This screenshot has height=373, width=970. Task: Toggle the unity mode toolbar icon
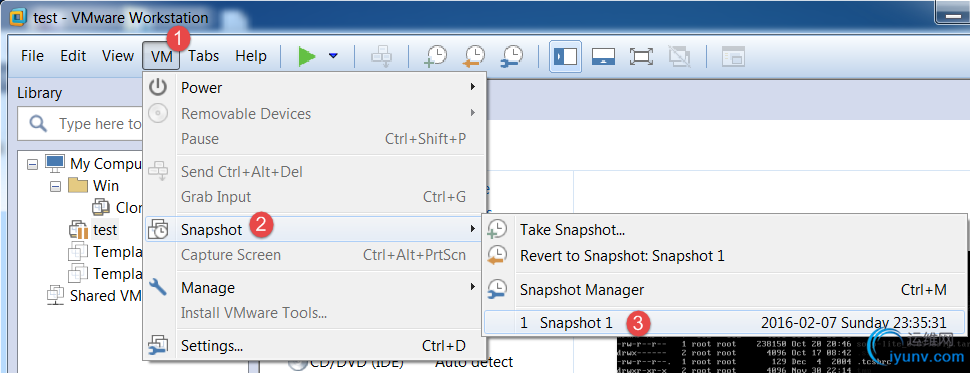point(679,56)
